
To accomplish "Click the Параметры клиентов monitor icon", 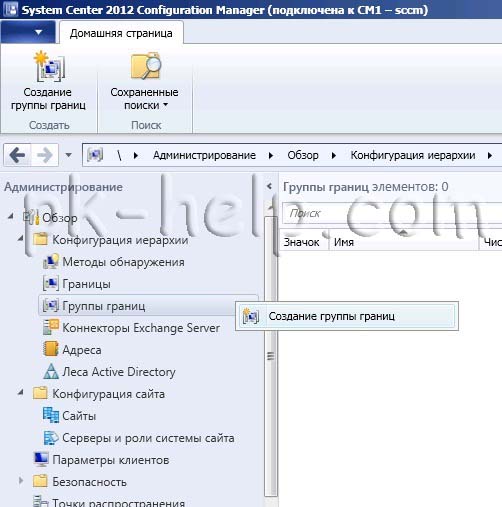I will pos(41,459).
